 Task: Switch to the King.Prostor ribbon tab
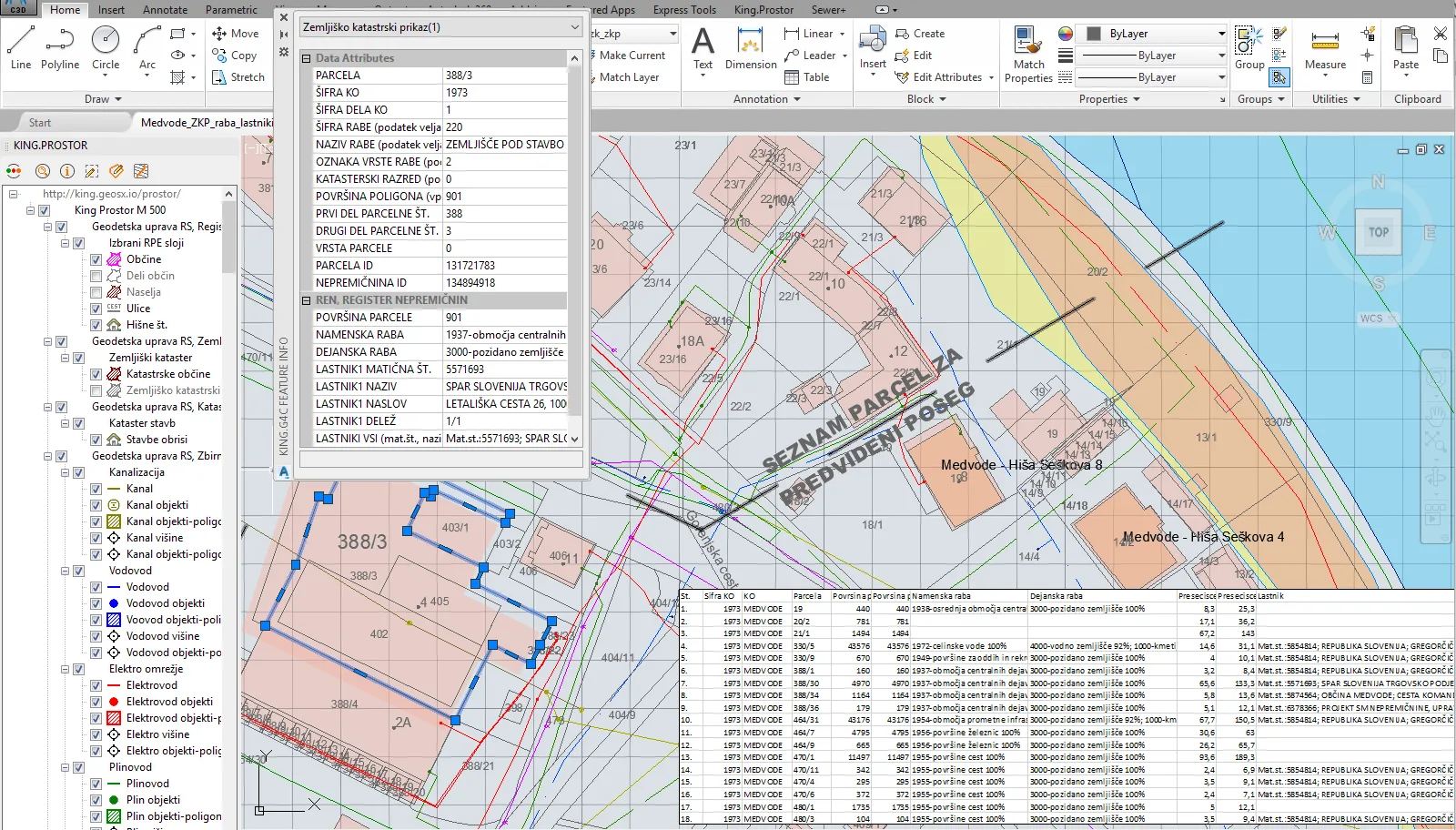tap(763, 10)
